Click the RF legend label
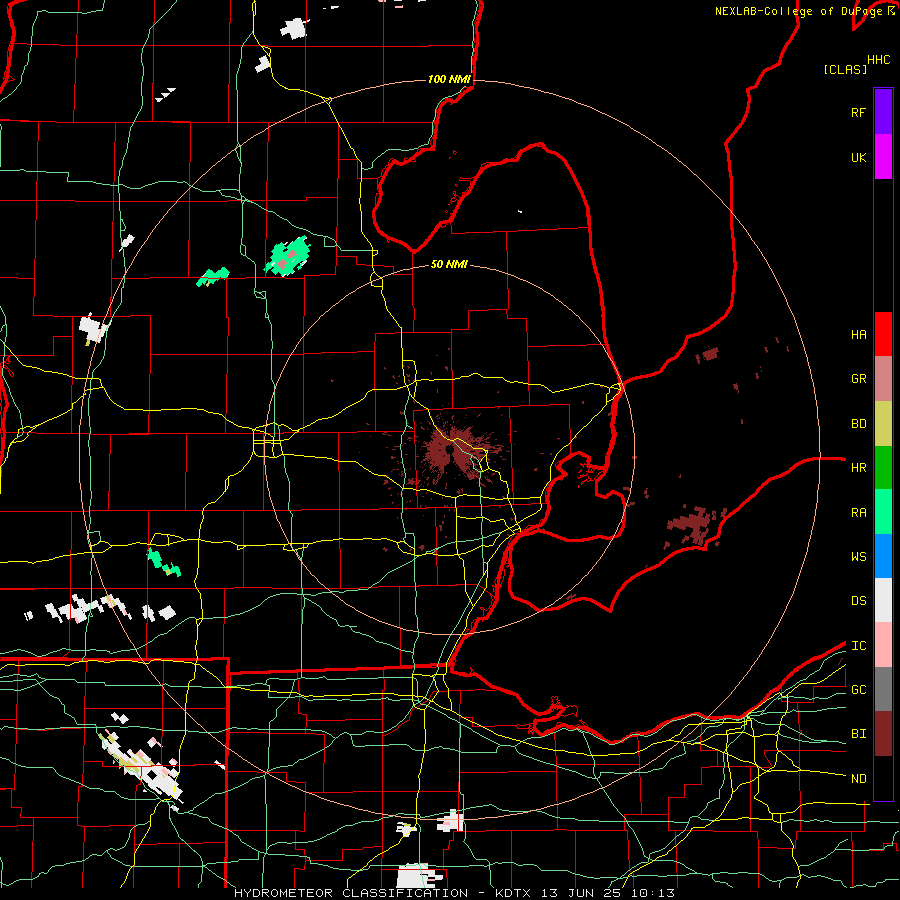900x900 pixels. pyautogui.click(x=858, y=112)
